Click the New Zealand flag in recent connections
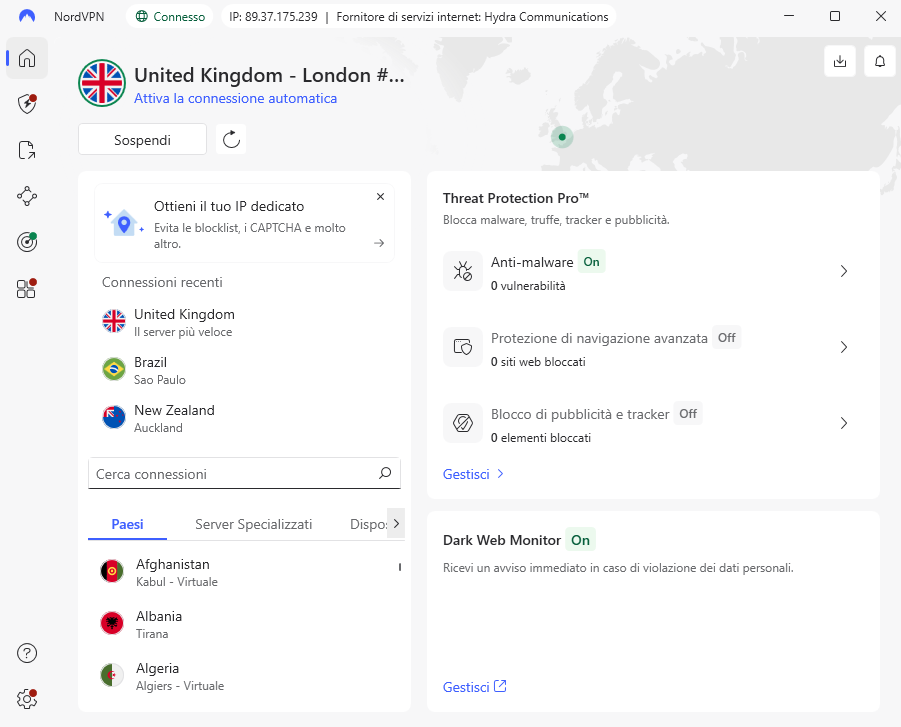Viewport: 901px width, 727px height. [x=114, y=417]
